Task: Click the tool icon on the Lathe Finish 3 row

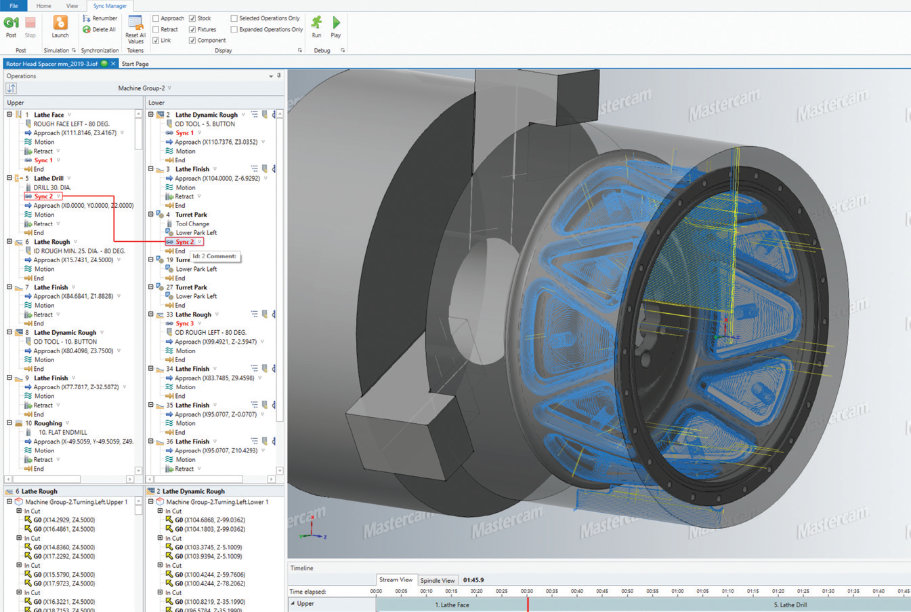Action: [264, 169]
